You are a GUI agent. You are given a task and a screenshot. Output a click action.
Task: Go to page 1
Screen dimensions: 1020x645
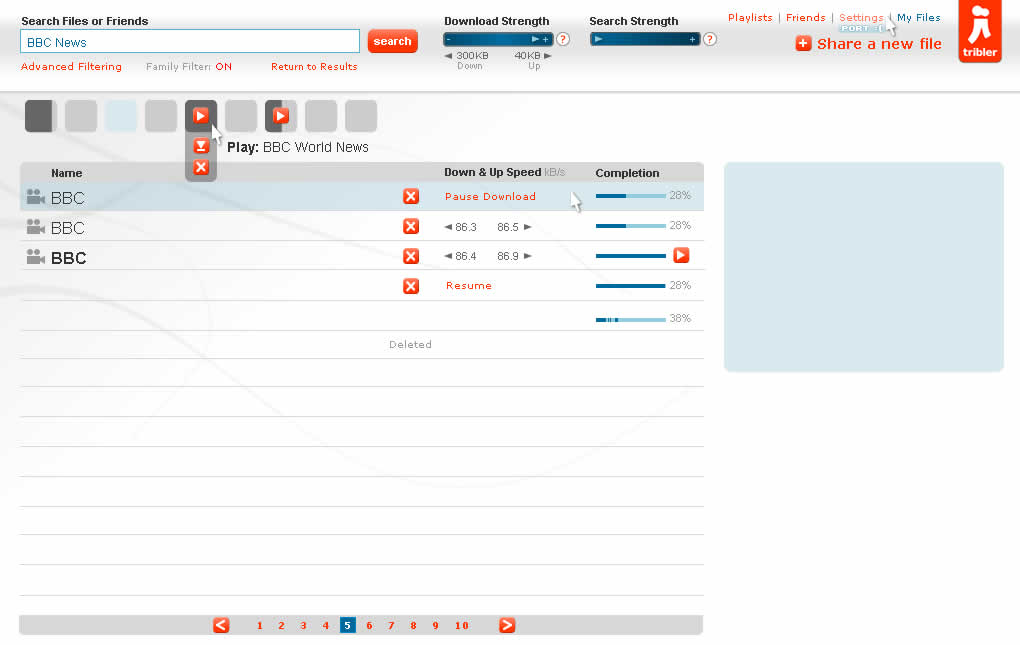click(260, 625)
